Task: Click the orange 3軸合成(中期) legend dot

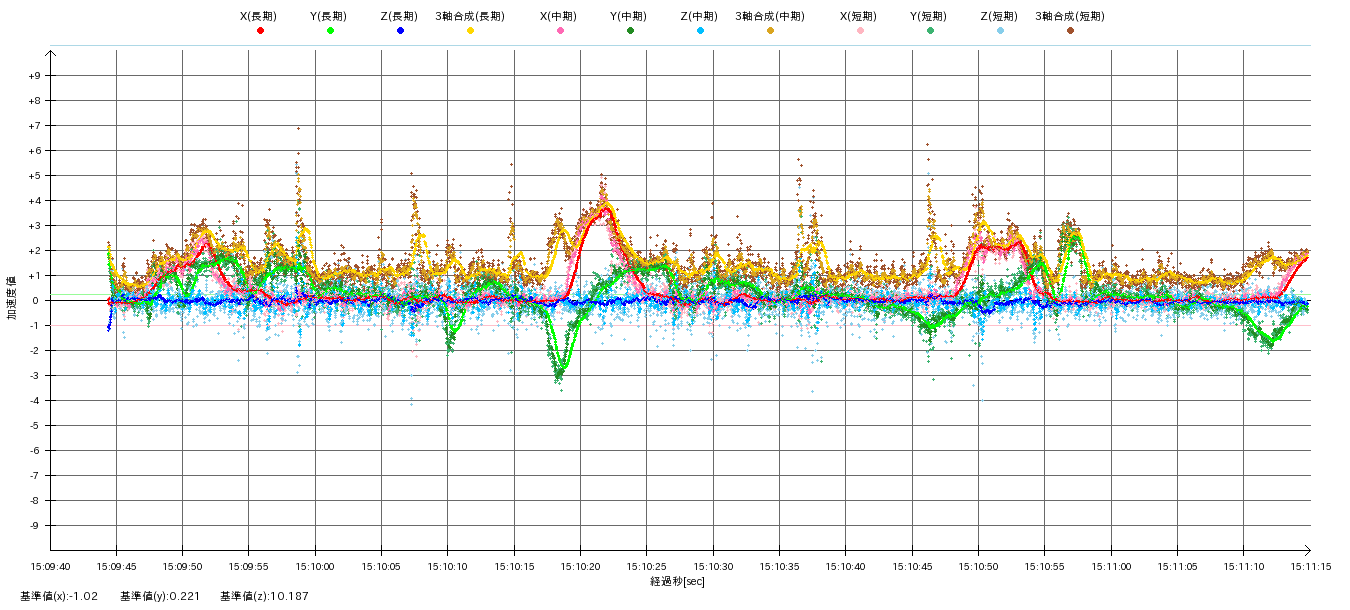Action: pyautogui.click(x=770, y=31)
